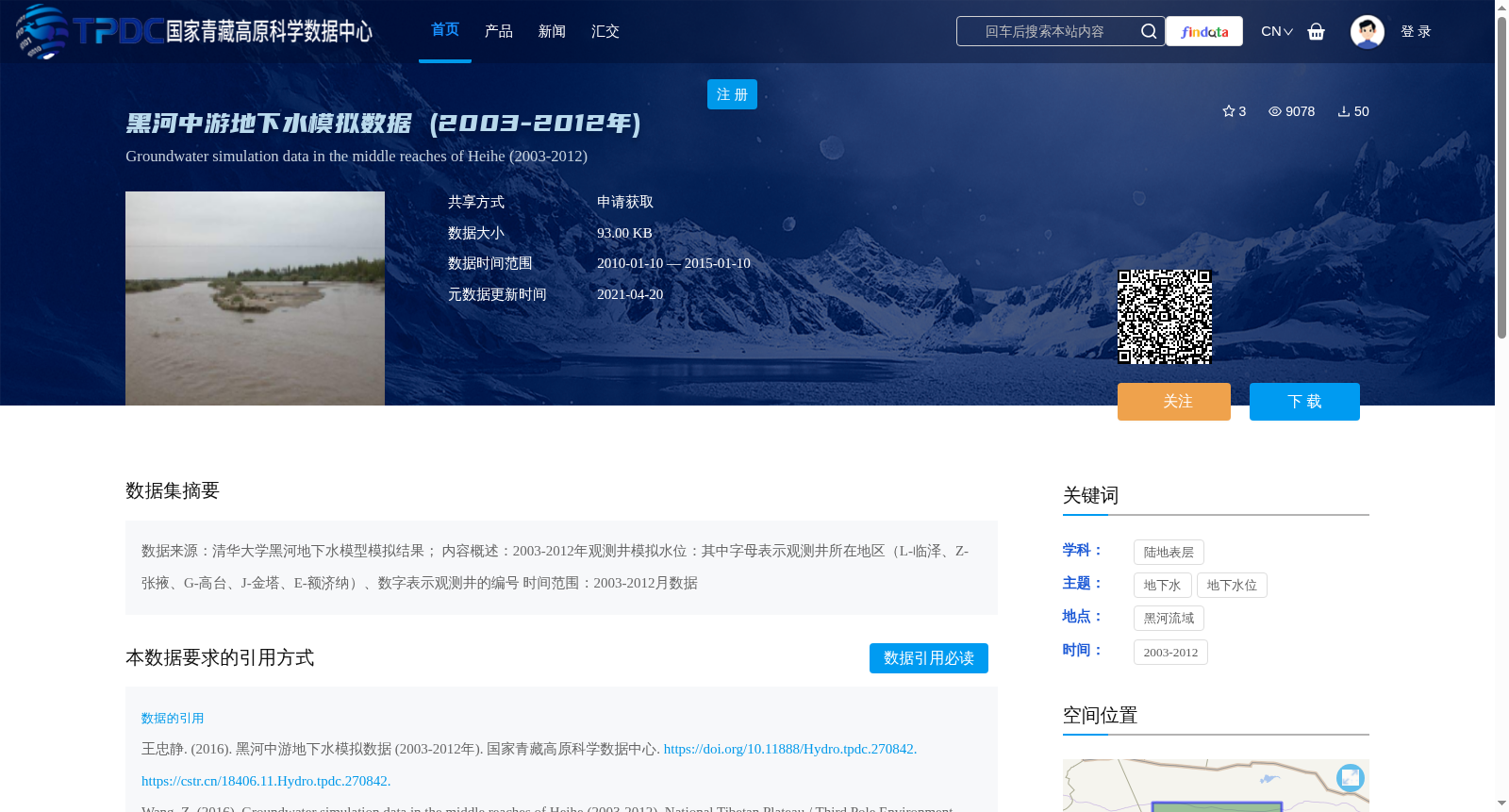1509x812 pixels.
Task: Expand the map to fullscreen
Action: pyautogui.click(x=1351, y=777)
